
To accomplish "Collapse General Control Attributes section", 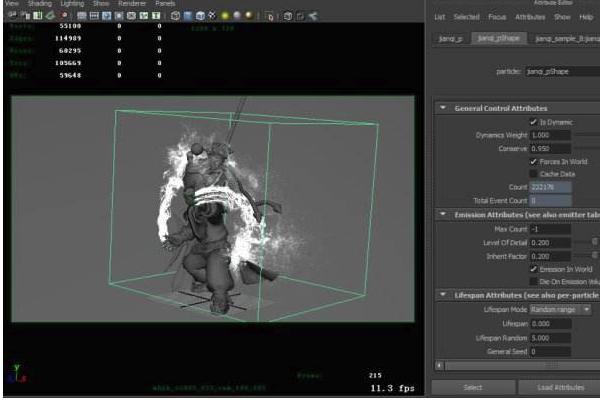I will [443, 107].
